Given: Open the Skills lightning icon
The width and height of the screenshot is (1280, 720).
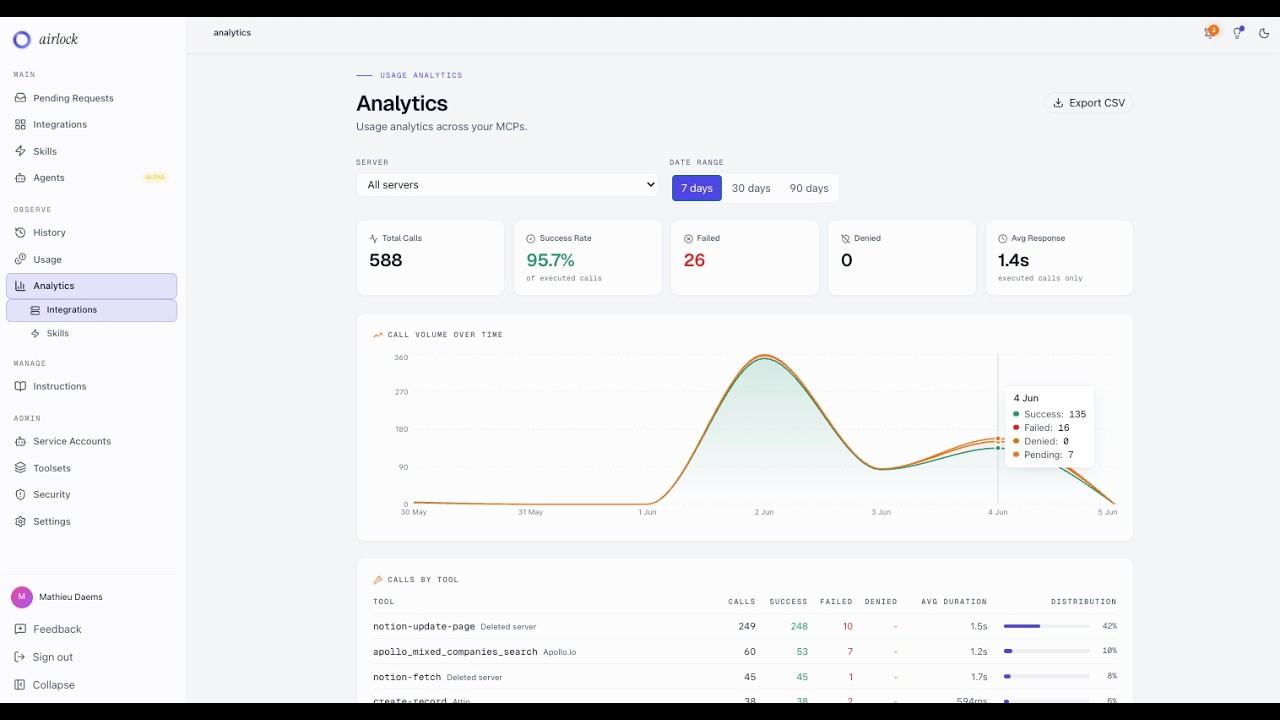Looking at the screenshot, I should point(21,151).
